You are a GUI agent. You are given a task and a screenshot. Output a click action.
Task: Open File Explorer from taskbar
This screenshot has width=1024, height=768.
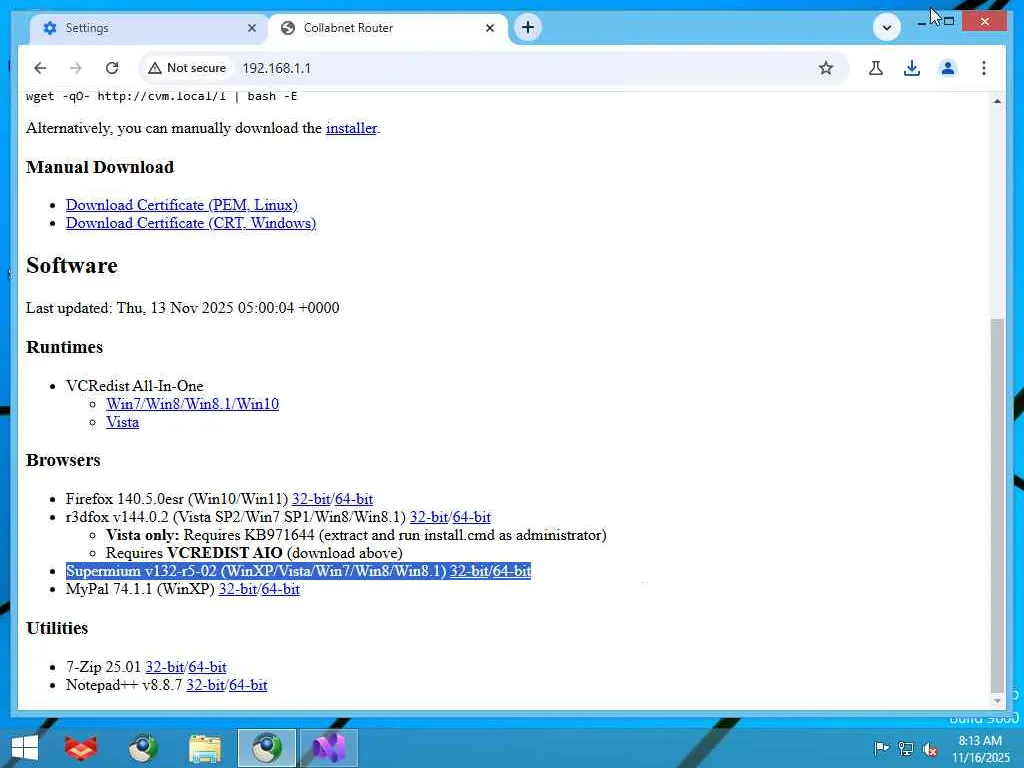(204, 748)
